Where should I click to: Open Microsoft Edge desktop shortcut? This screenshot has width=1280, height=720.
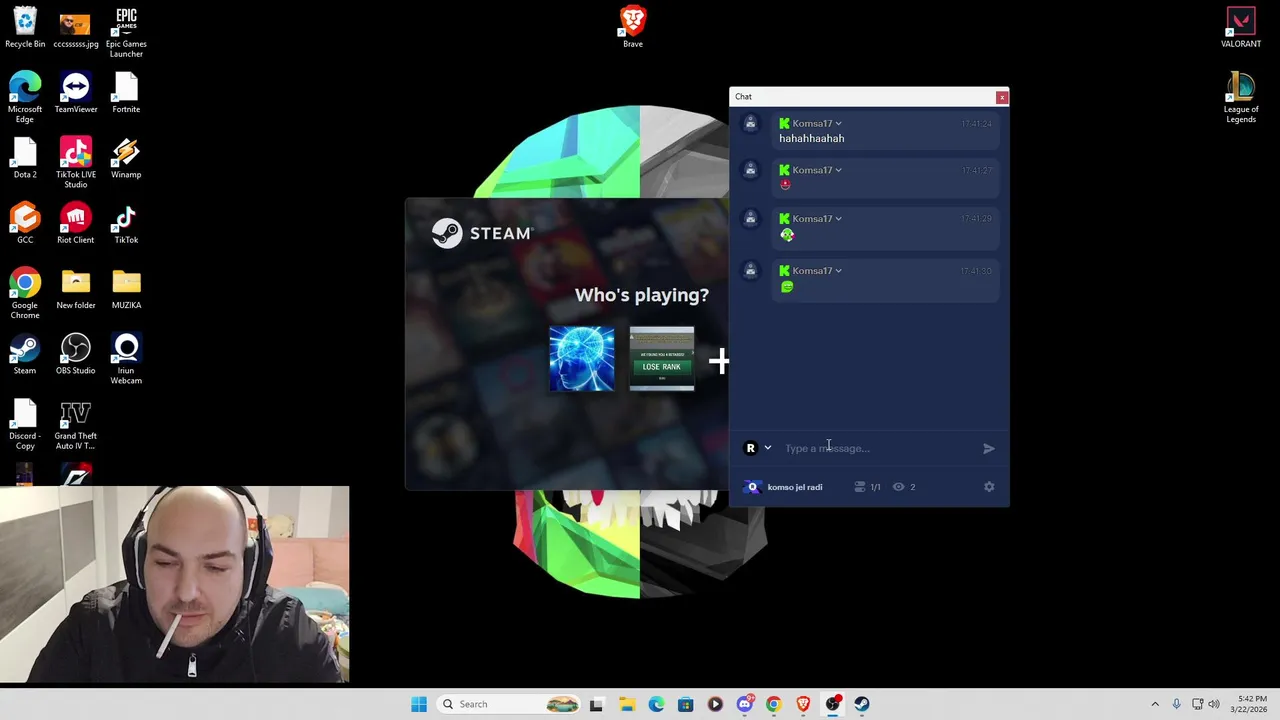coord(25,97)
